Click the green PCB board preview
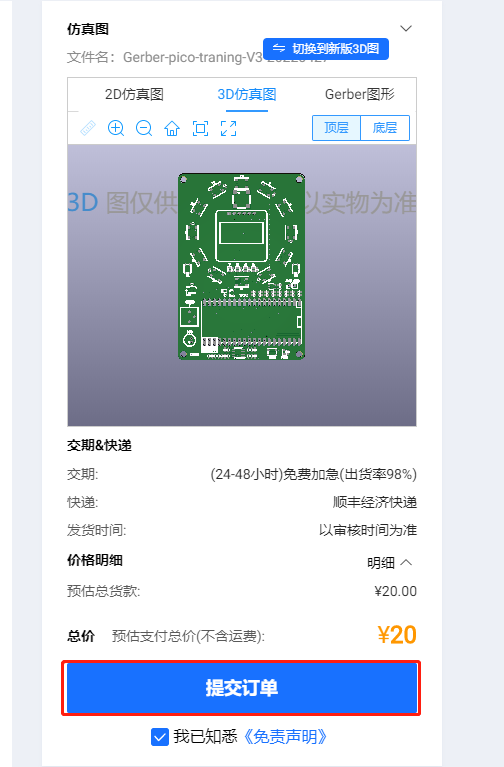This screenshot has height=767, width=504. (x=242, y=266)
